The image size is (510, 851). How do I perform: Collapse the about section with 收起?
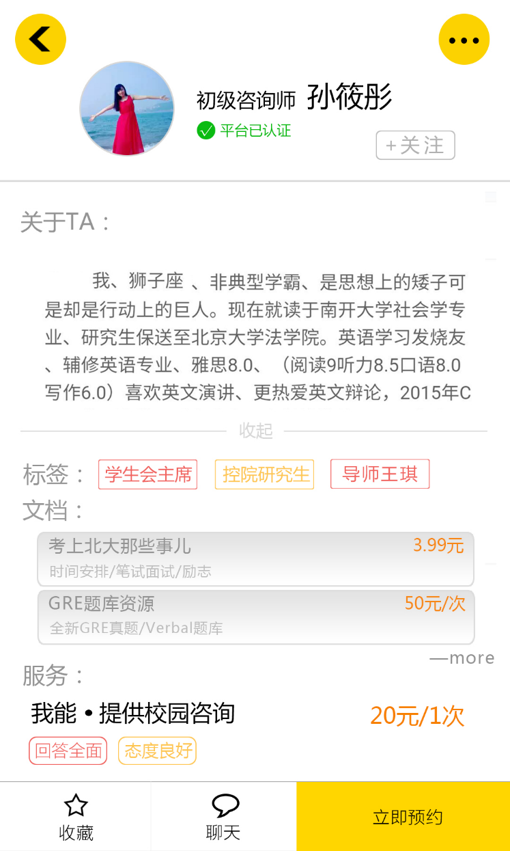(255, 431)
